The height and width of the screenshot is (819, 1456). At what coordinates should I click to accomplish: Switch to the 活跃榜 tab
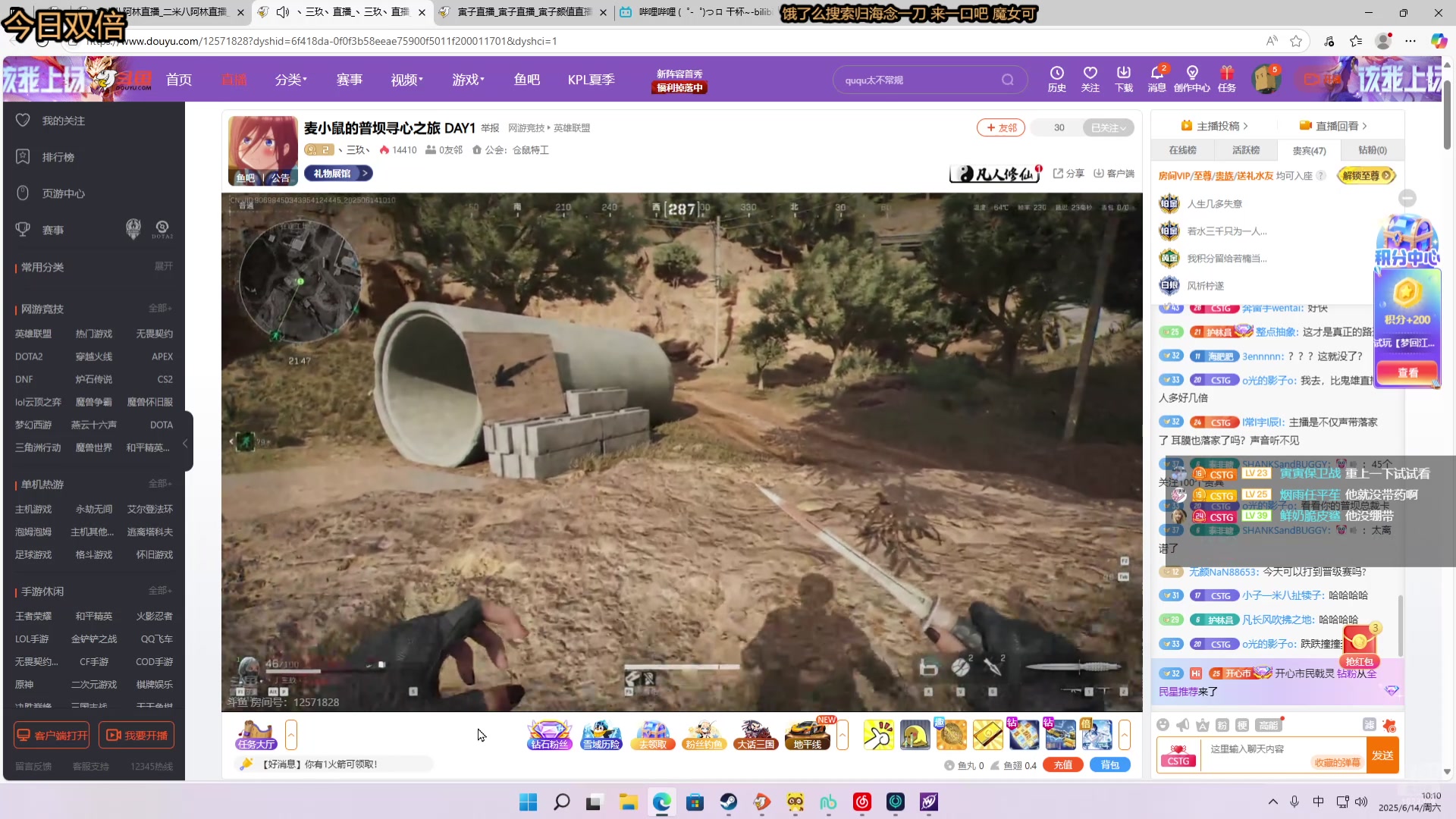point(1245,150)
